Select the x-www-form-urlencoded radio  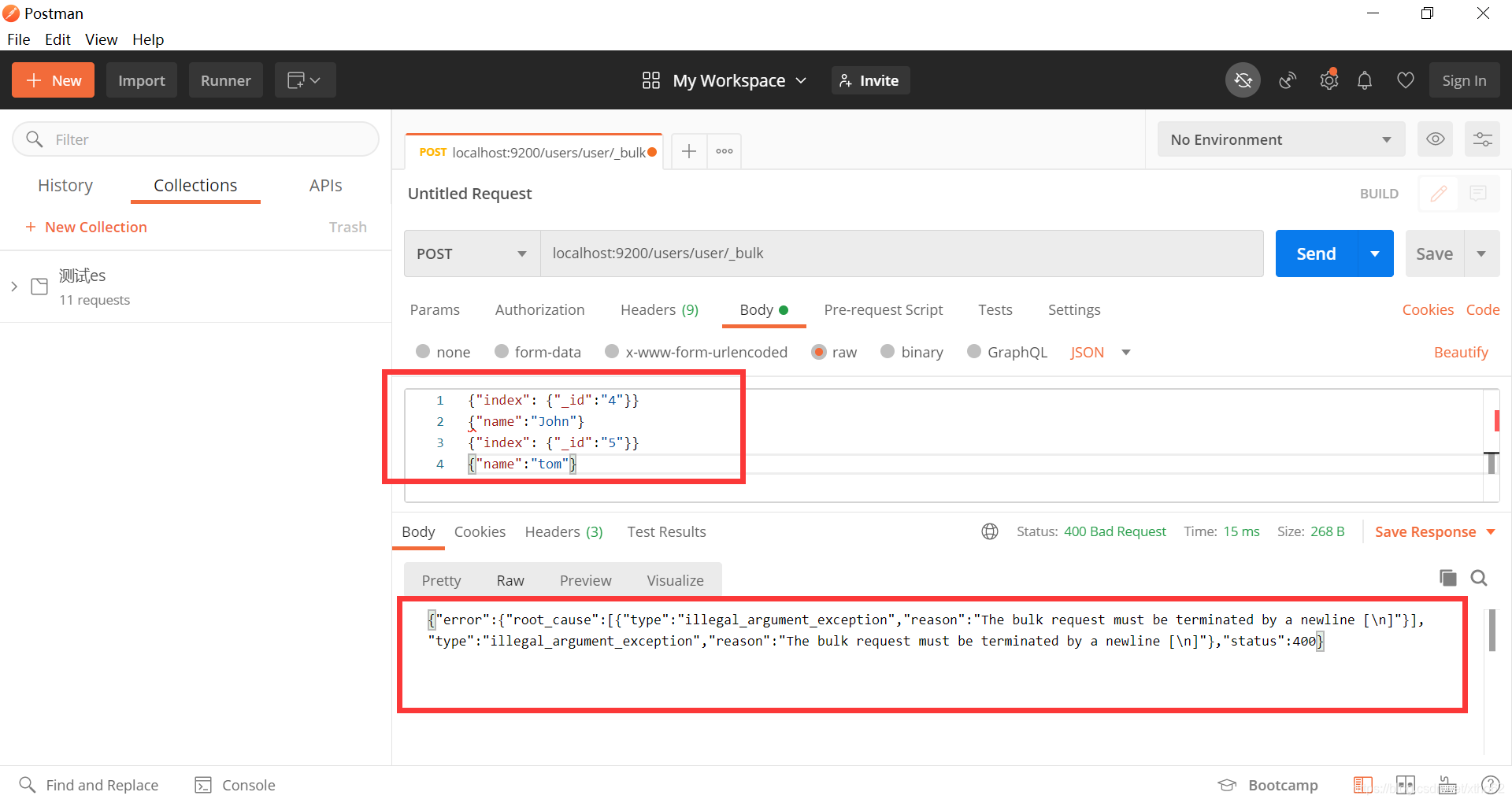pos(612,352)
